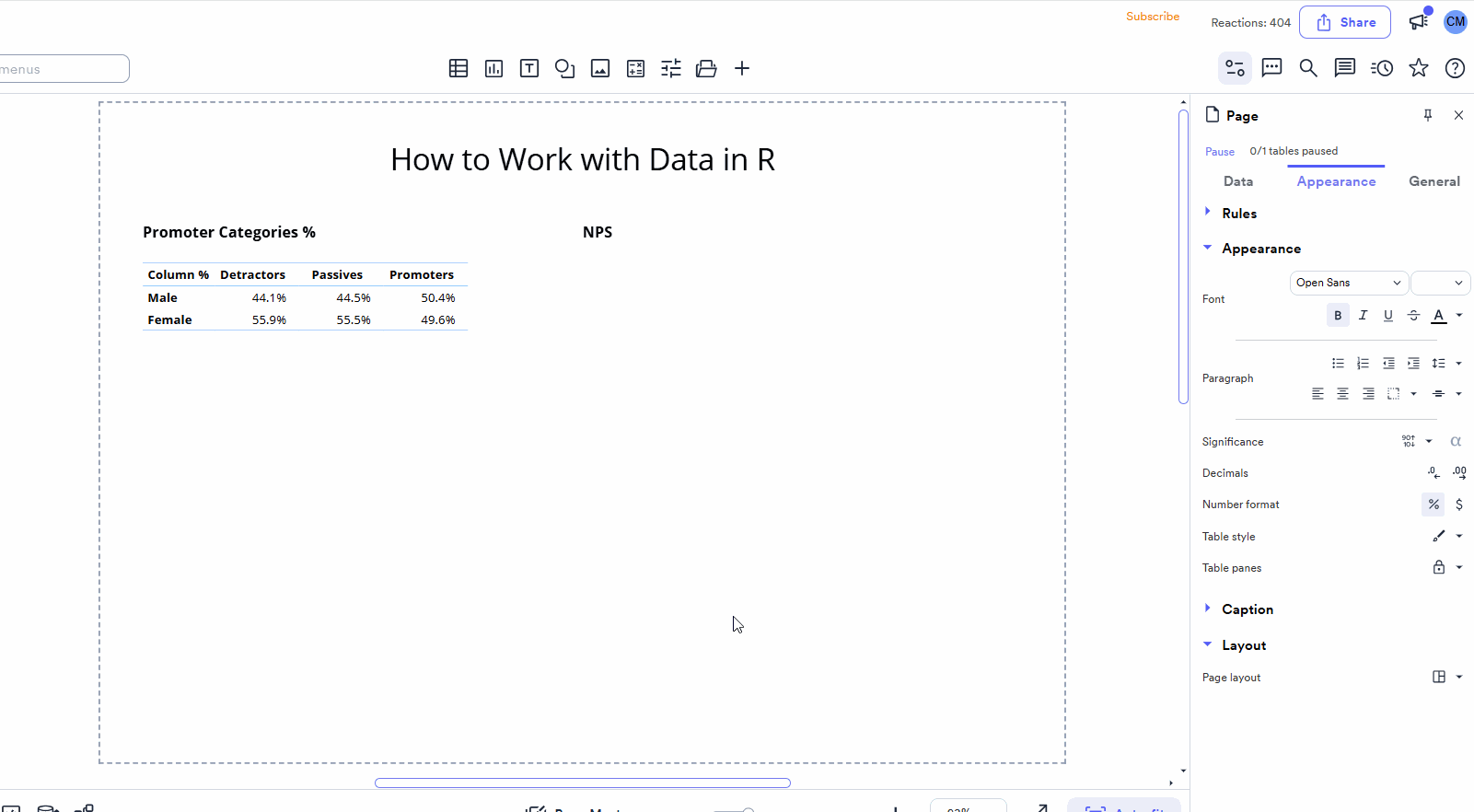Open version history clock icon
The height and width of the screenshot is (812, 1474).
[1381, 68]
